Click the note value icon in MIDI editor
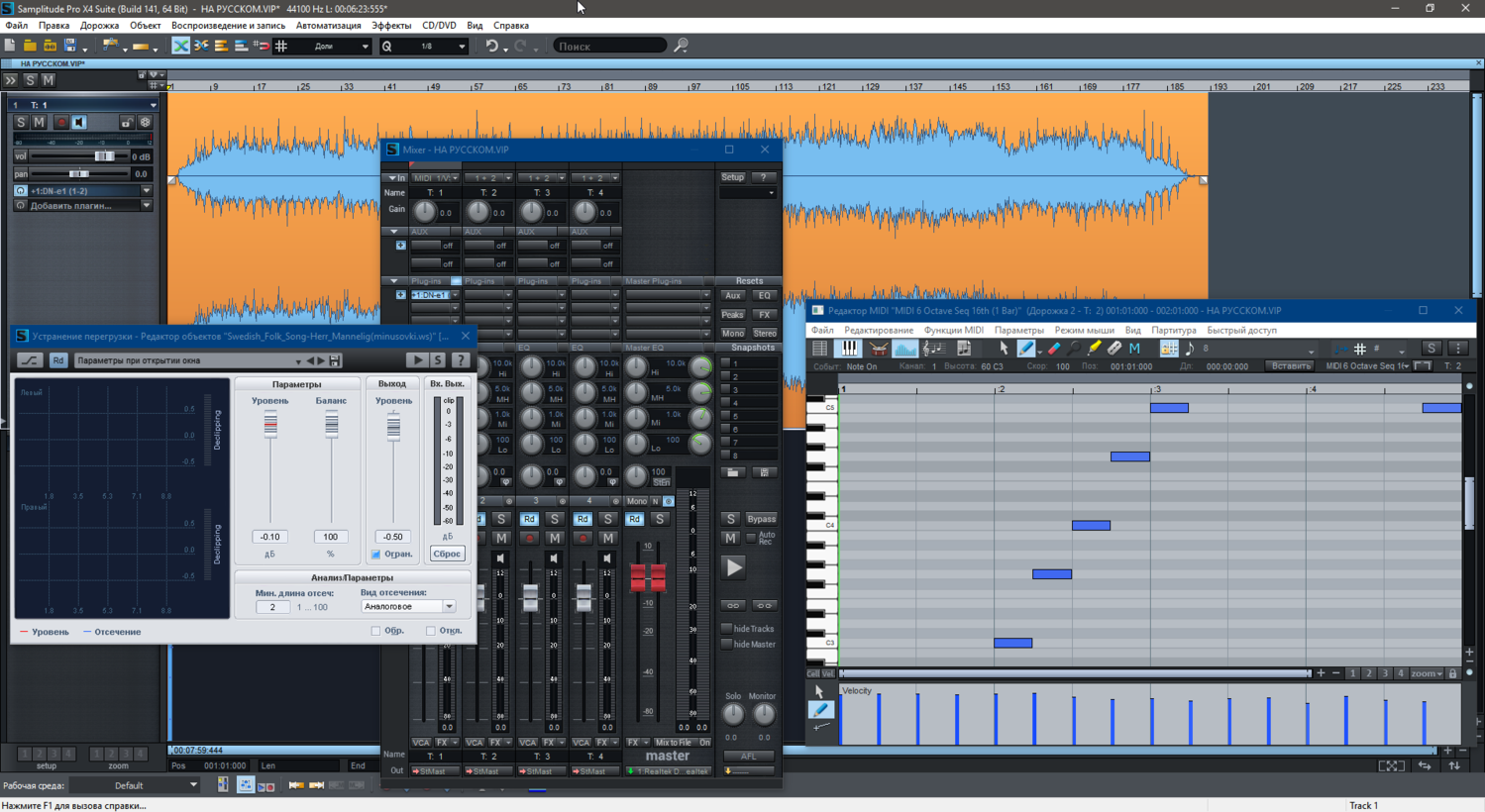1485x812 pixels. coord(1190,349)
